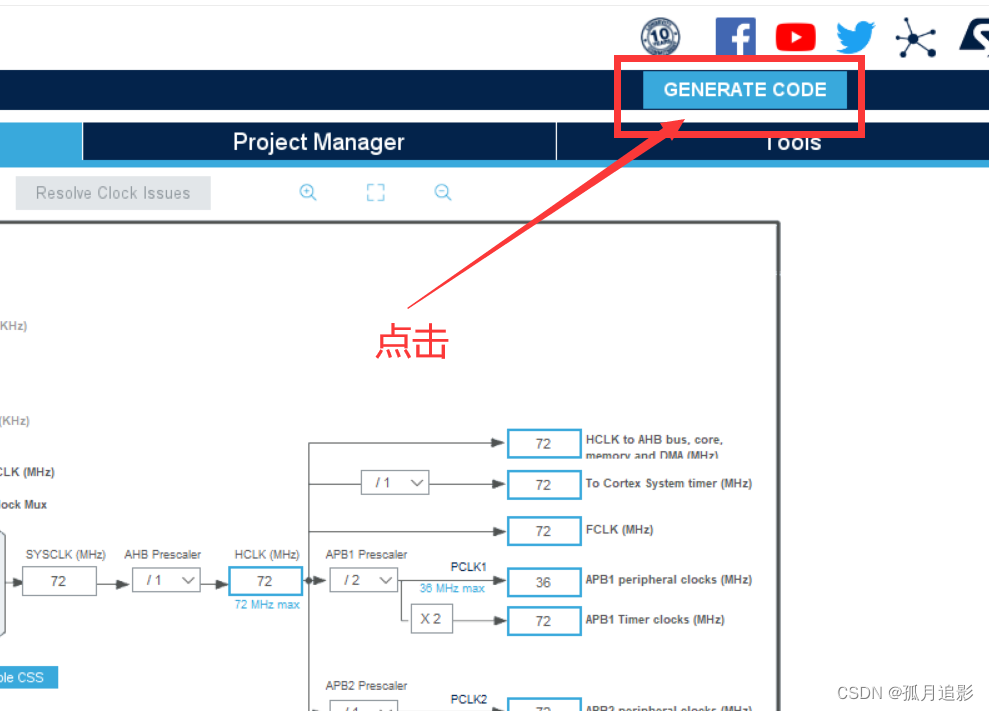Click the 10 years anniversary badge

pos(660,37)
